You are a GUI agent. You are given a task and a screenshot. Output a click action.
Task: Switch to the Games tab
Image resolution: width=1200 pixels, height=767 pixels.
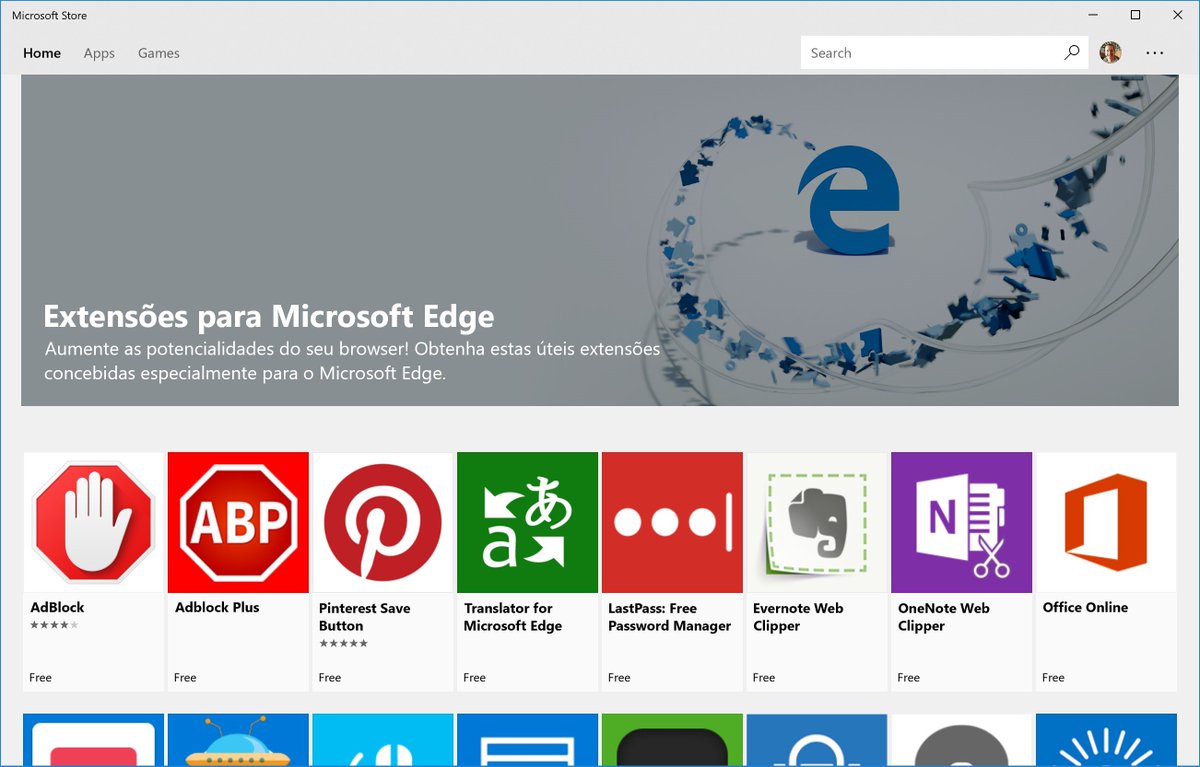pos(159,53)
